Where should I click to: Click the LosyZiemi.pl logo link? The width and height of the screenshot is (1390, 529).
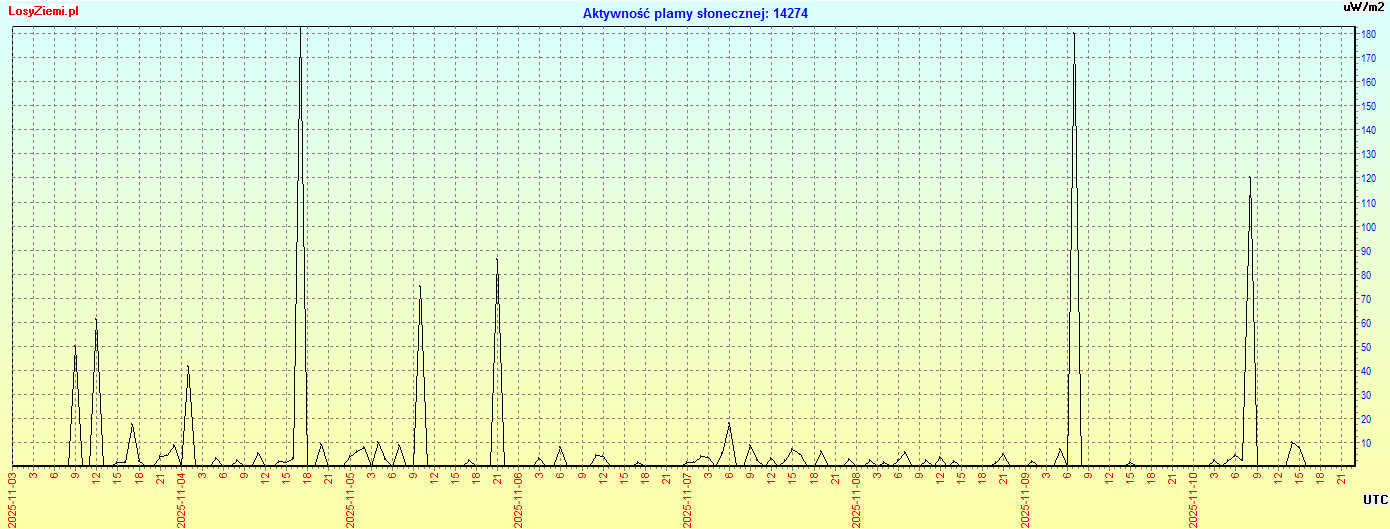(43, 11)
